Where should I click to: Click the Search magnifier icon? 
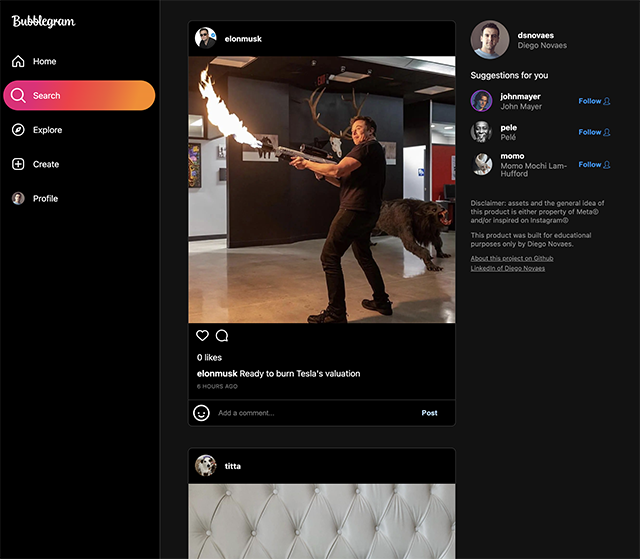(18, 95)
